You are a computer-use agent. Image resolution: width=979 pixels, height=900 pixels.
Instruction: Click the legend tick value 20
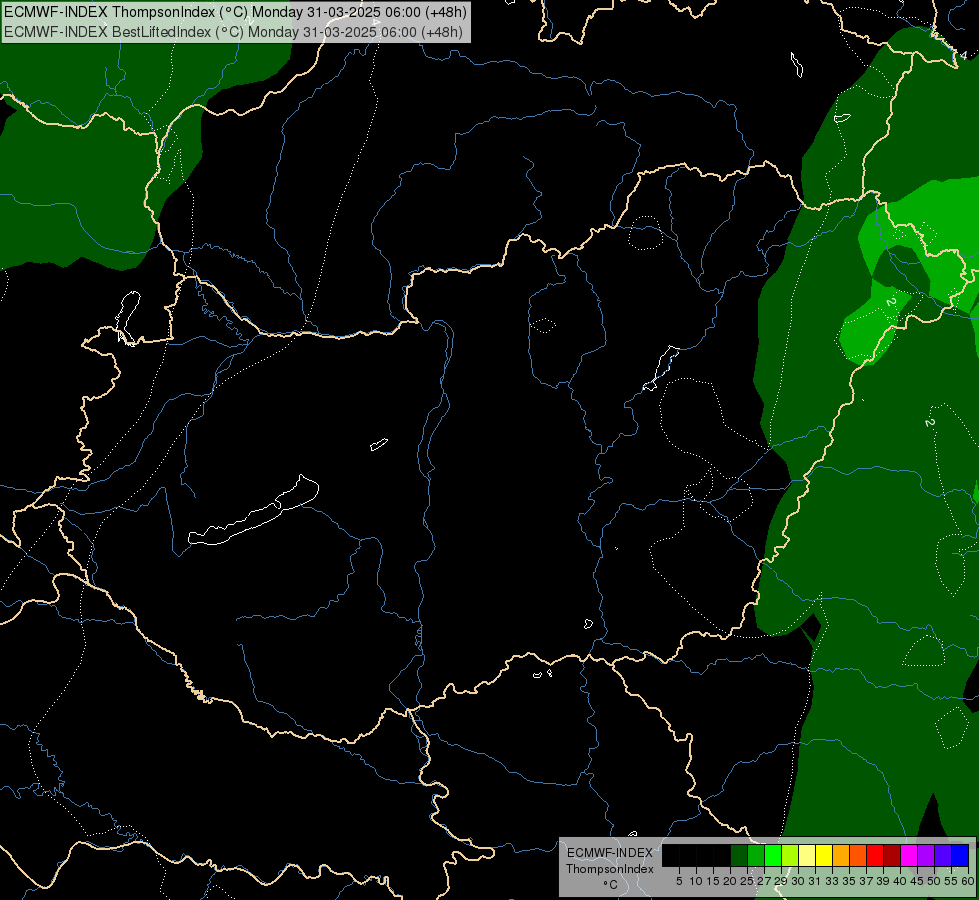730,881
